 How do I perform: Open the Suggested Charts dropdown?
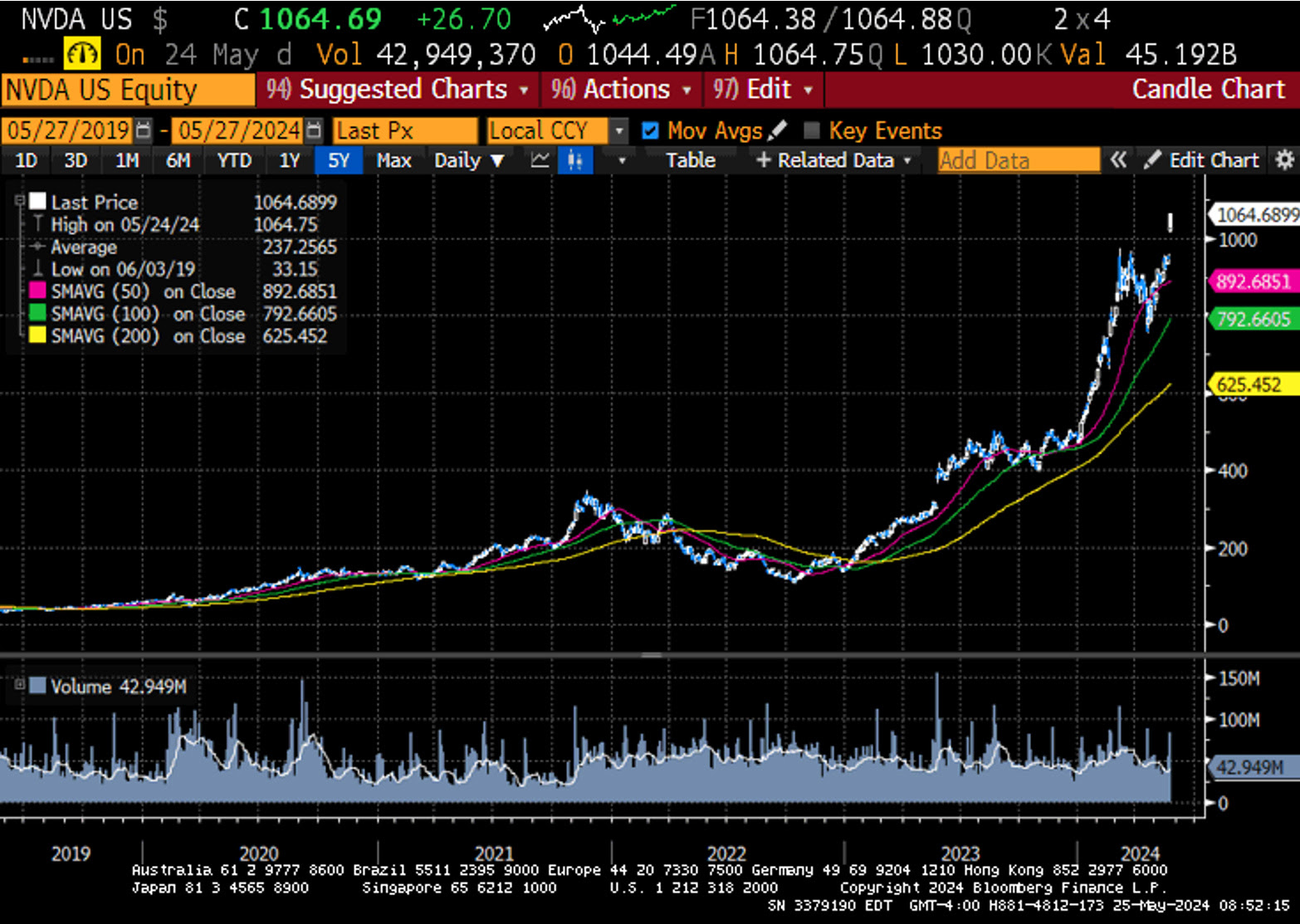point(398,89)
